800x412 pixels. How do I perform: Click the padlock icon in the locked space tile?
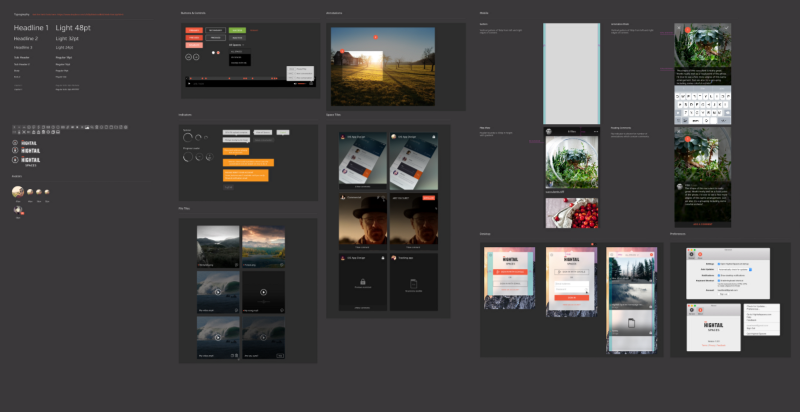363,281
